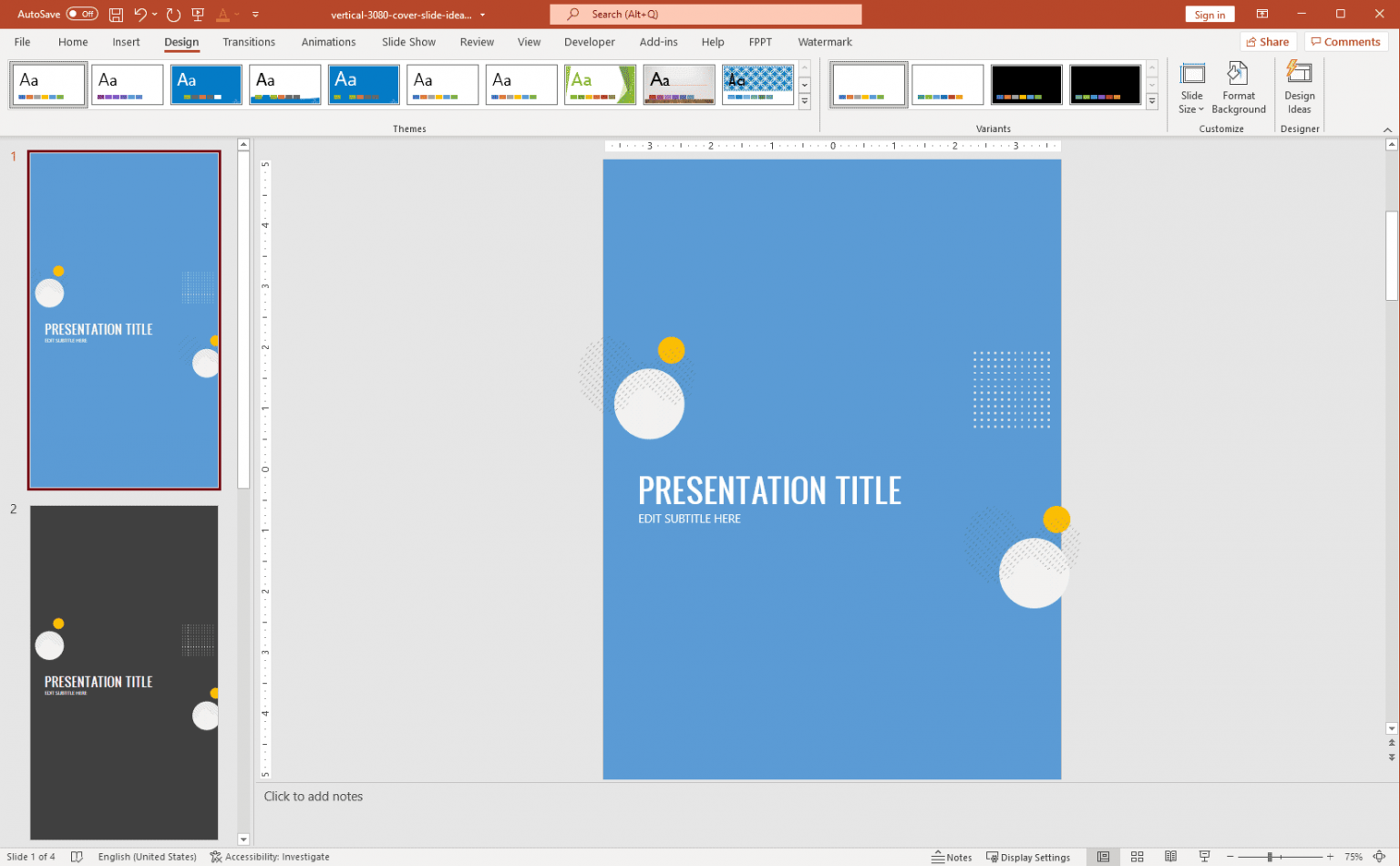Toggle the Comments pane open
Viewport: 1400px width, 866px height.
click(1346, 41)
